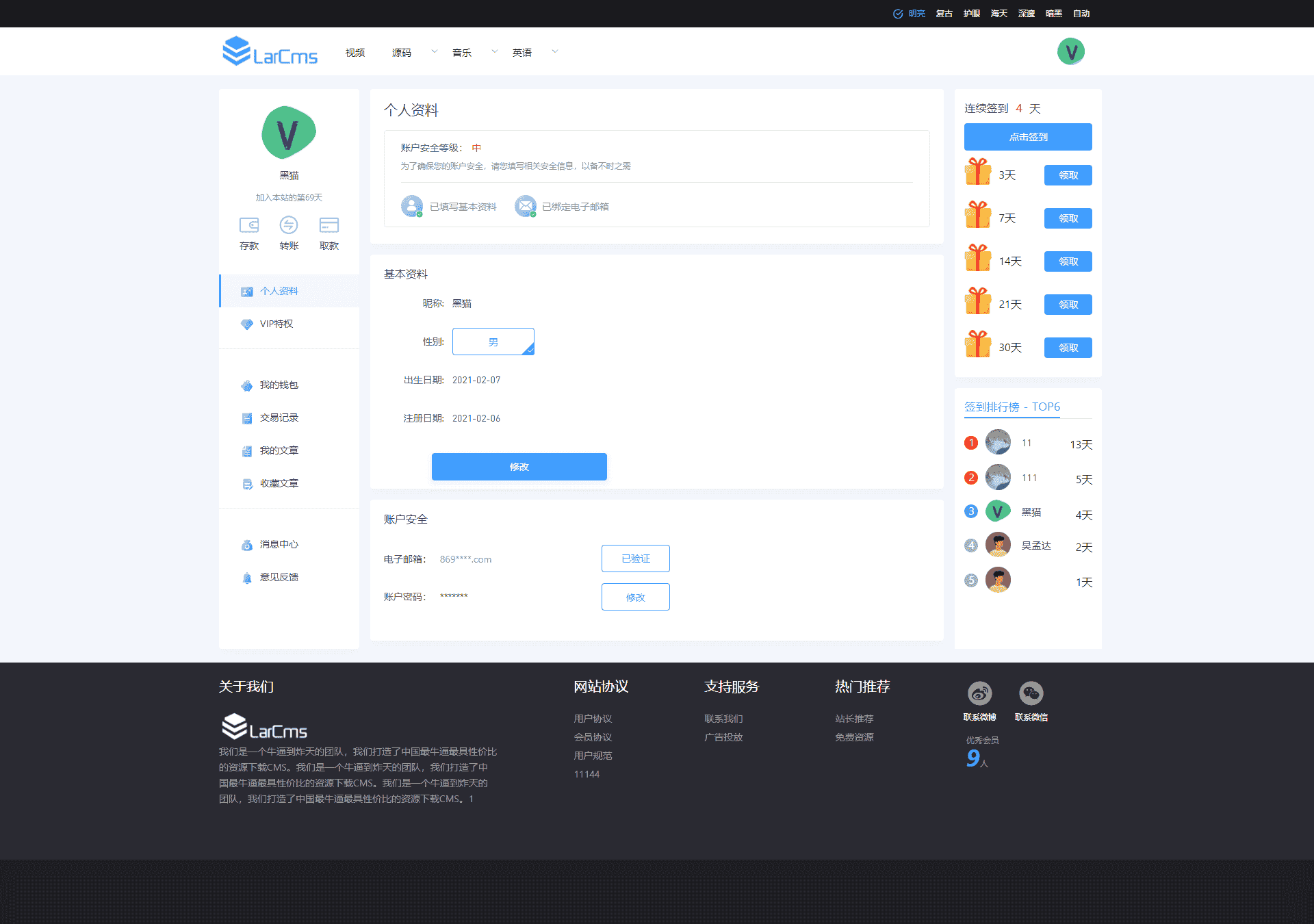The width and height of the screenshot is (1314, 924).
Task: Click the 转账 transfer icon
Action: [289, 225]
